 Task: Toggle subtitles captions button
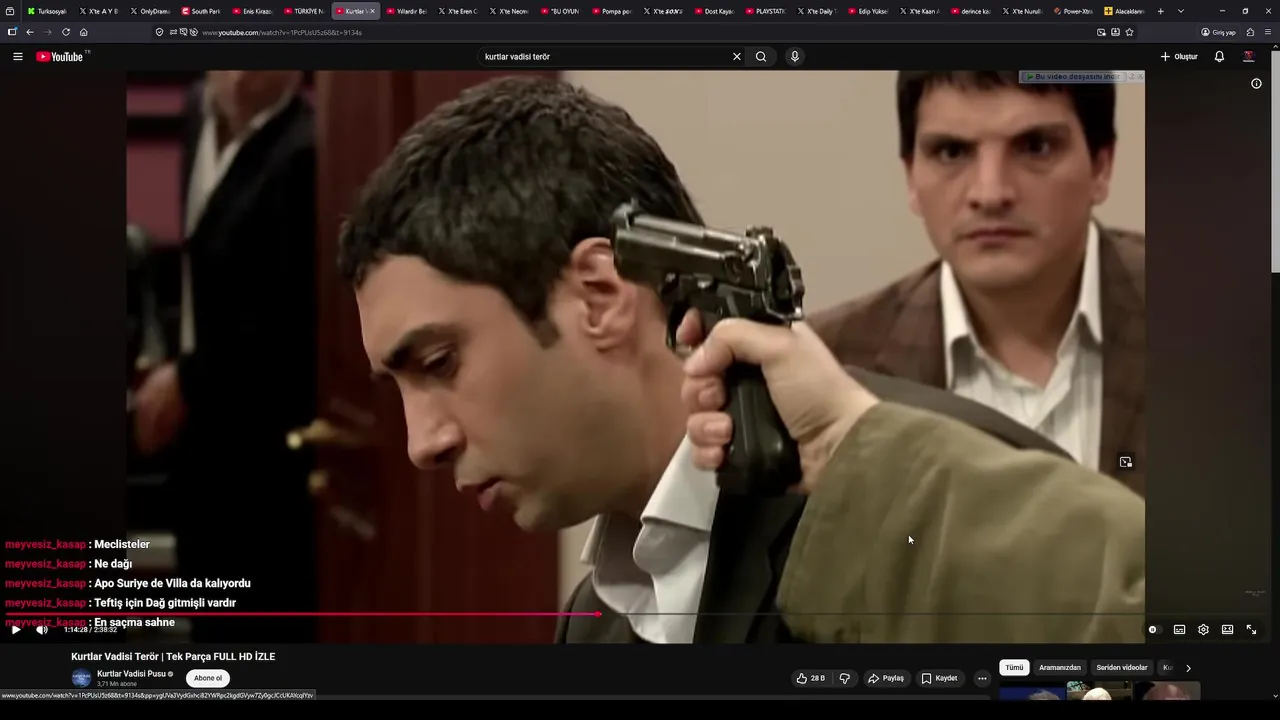pyautogui.click(x=1179, y=630)
